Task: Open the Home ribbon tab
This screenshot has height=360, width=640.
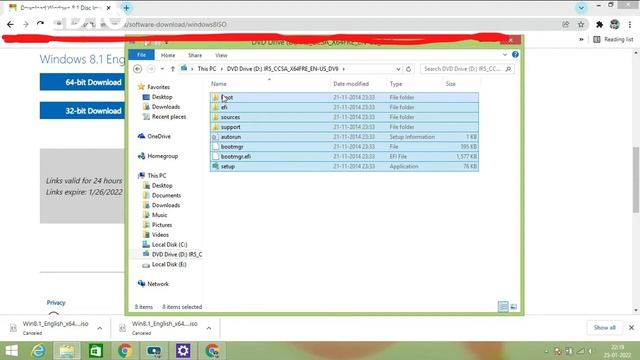Action: click(168, 55)
